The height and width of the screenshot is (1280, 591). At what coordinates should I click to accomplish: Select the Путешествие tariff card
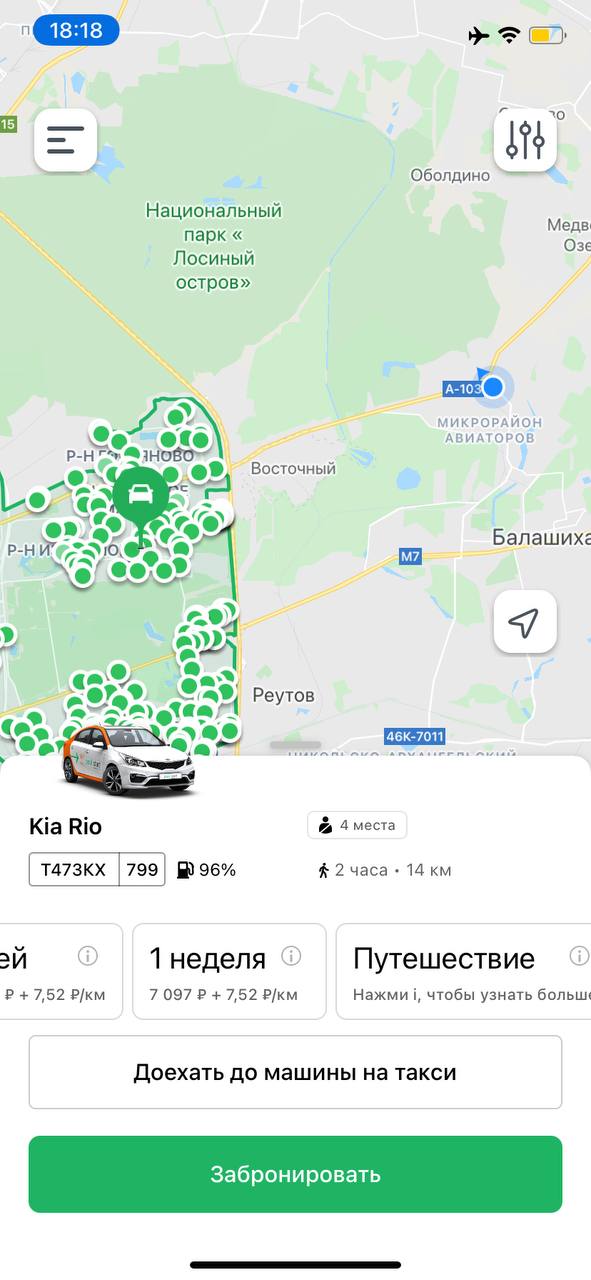[464, 971]
